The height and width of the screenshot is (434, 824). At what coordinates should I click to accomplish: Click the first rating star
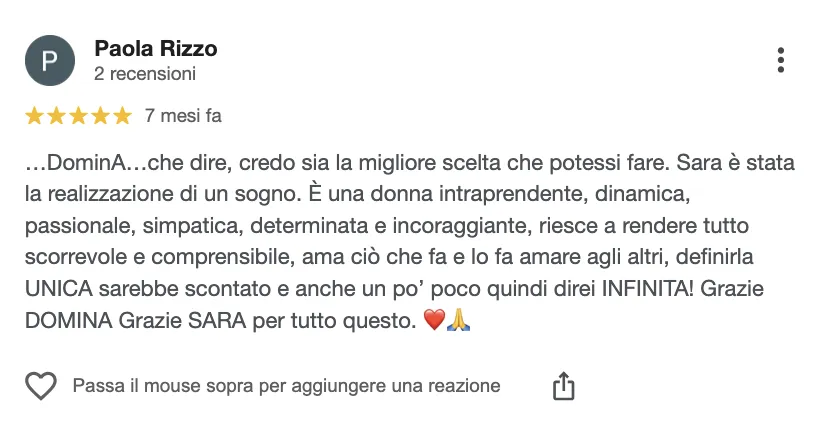pos(34,116)
